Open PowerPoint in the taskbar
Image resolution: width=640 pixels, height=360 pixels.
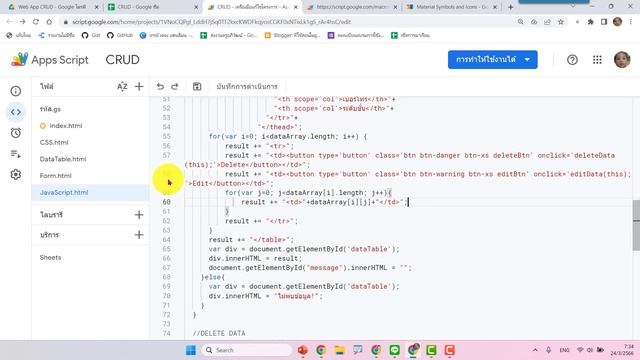[x=302, y=350]
